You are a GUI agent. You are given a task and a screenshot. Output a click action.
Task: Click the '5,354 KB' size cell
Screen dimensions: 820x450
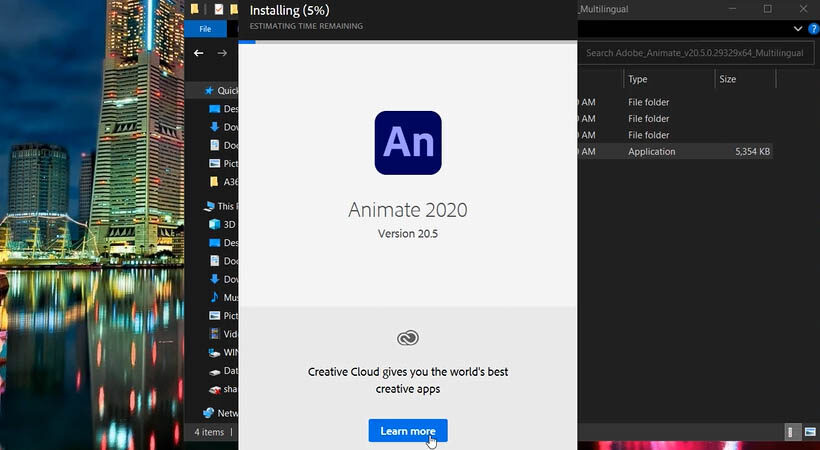pyautogui.click(x=752, y=152)
